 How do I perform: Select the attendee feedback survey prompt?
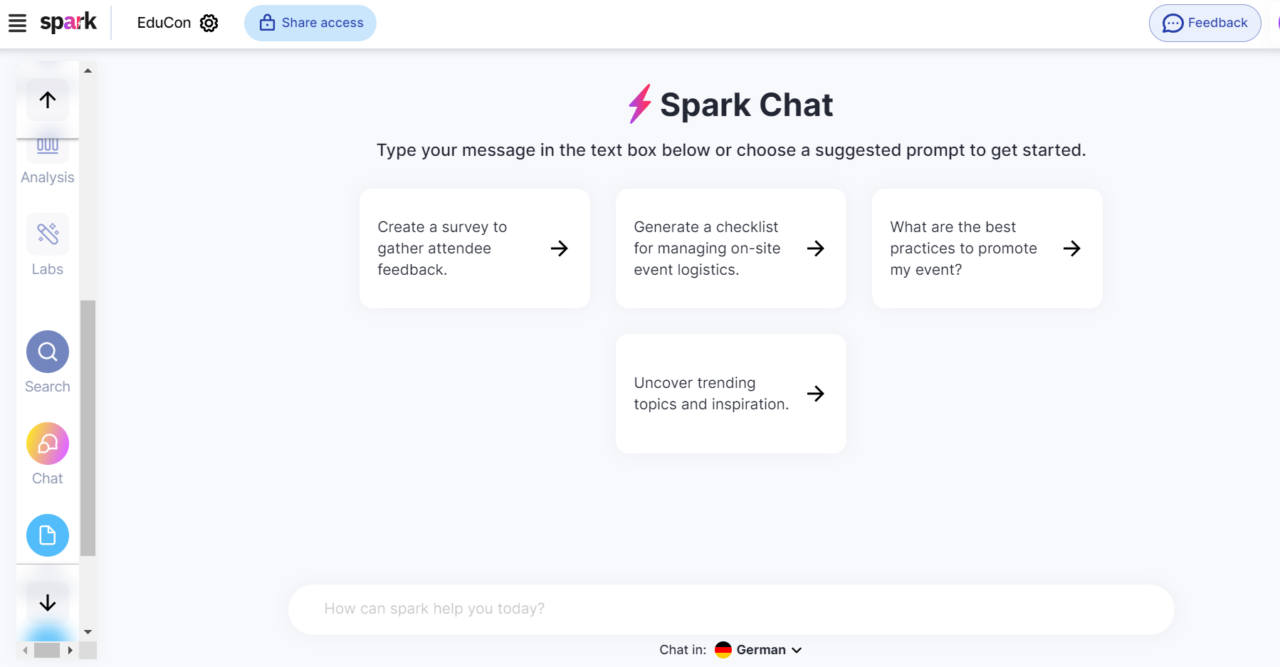(x=474, y=248)
